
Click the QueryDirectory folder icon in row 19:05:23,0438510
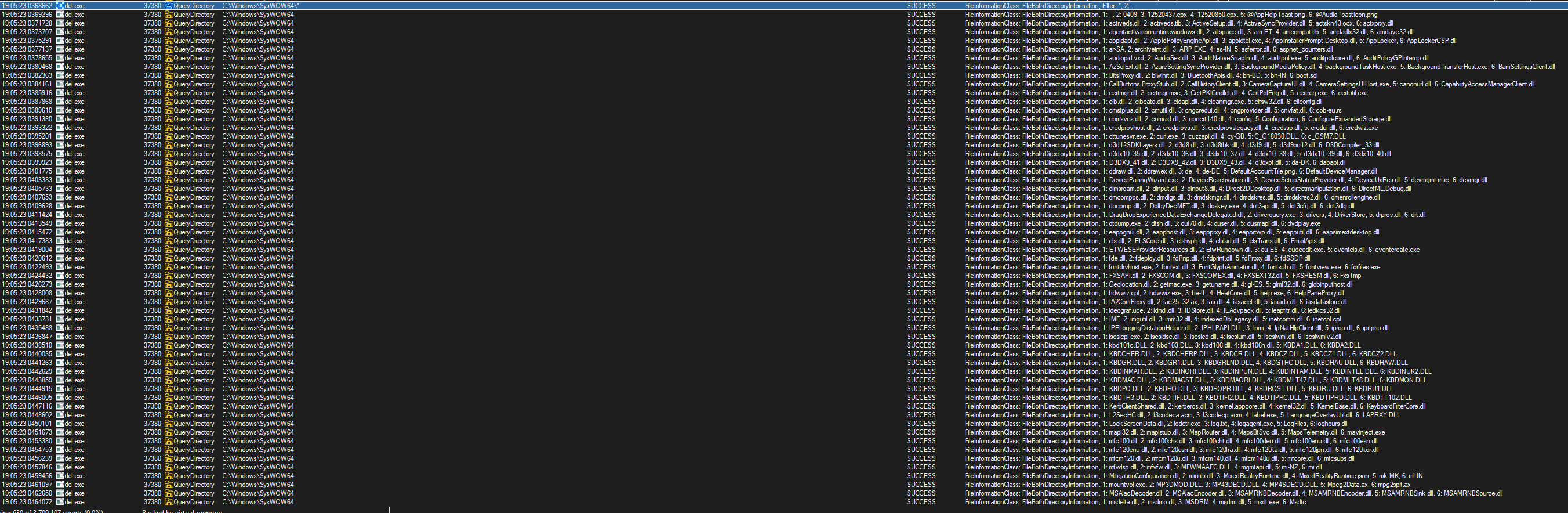[169, 345]
